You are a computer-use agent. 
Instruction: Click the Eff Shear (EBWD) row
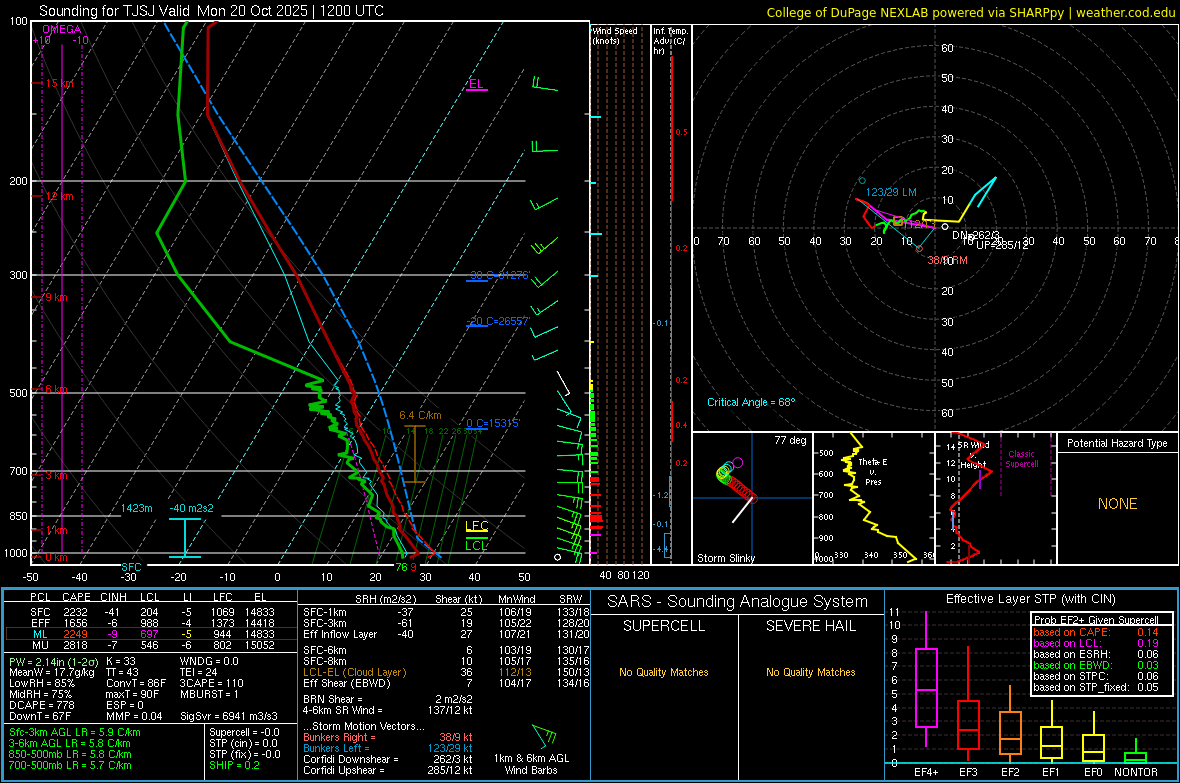tap(446, 683)
